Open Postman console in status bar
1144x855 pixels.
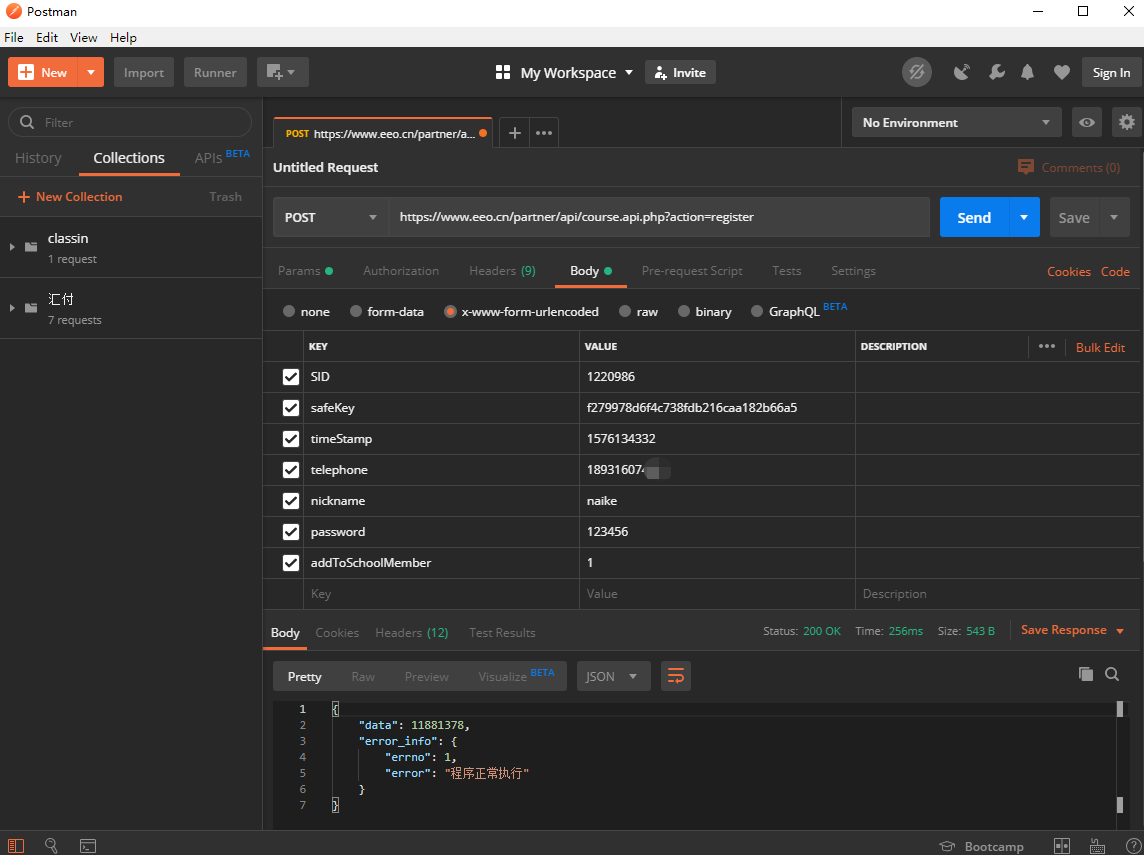pos(88,846)
